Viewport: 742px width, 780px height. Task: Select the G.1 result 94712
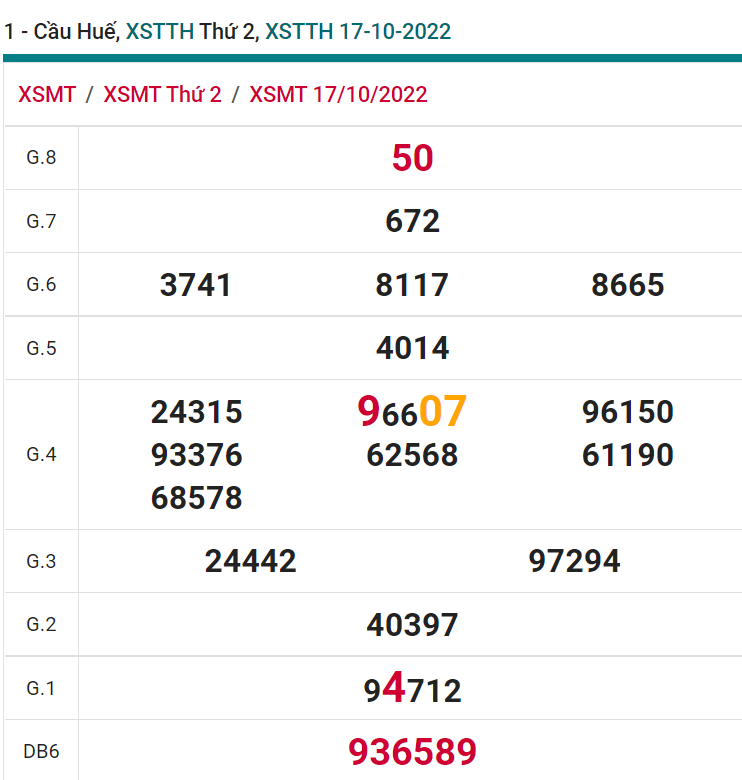tap(412, 690)
